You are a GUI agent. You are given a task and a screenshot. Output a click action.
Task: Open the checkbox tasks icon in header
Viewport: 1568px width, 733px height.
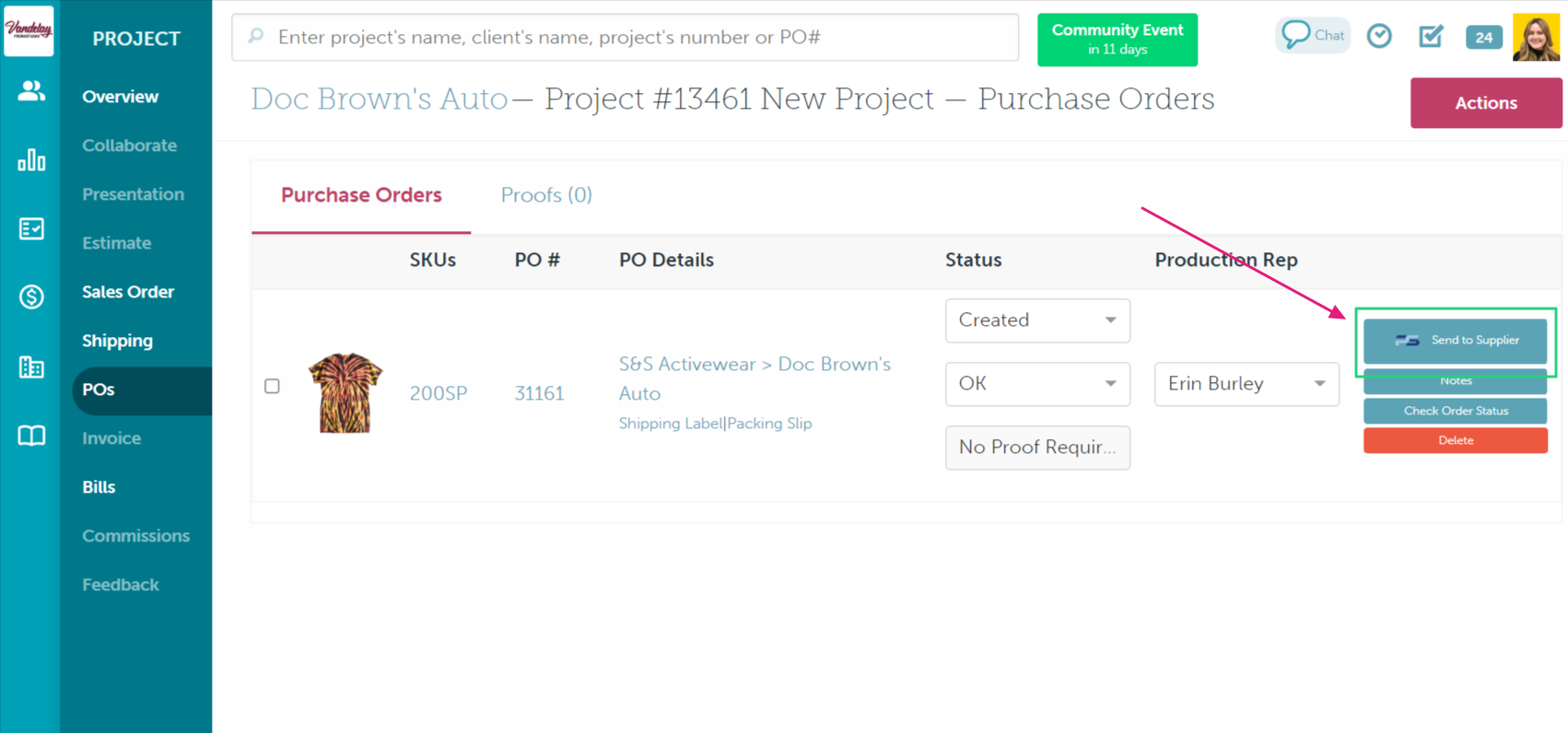tap(1431, 36)
